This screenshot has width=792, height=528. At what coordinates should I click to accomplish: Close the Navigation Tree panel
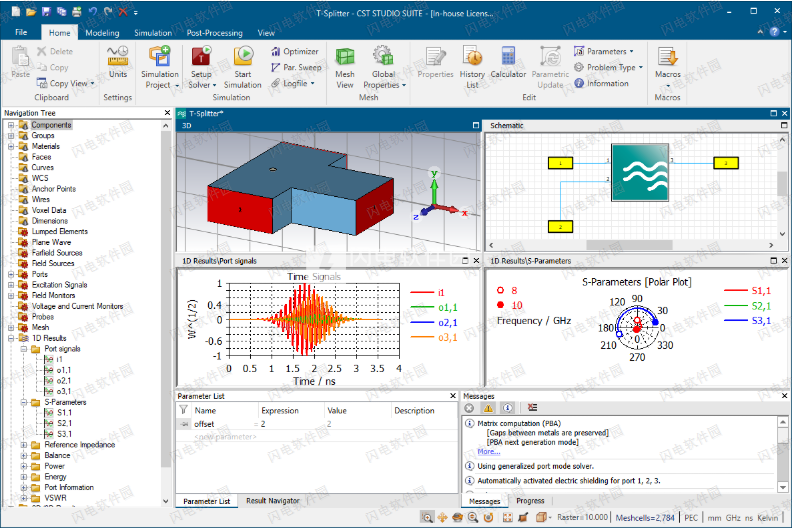[167, 113]
